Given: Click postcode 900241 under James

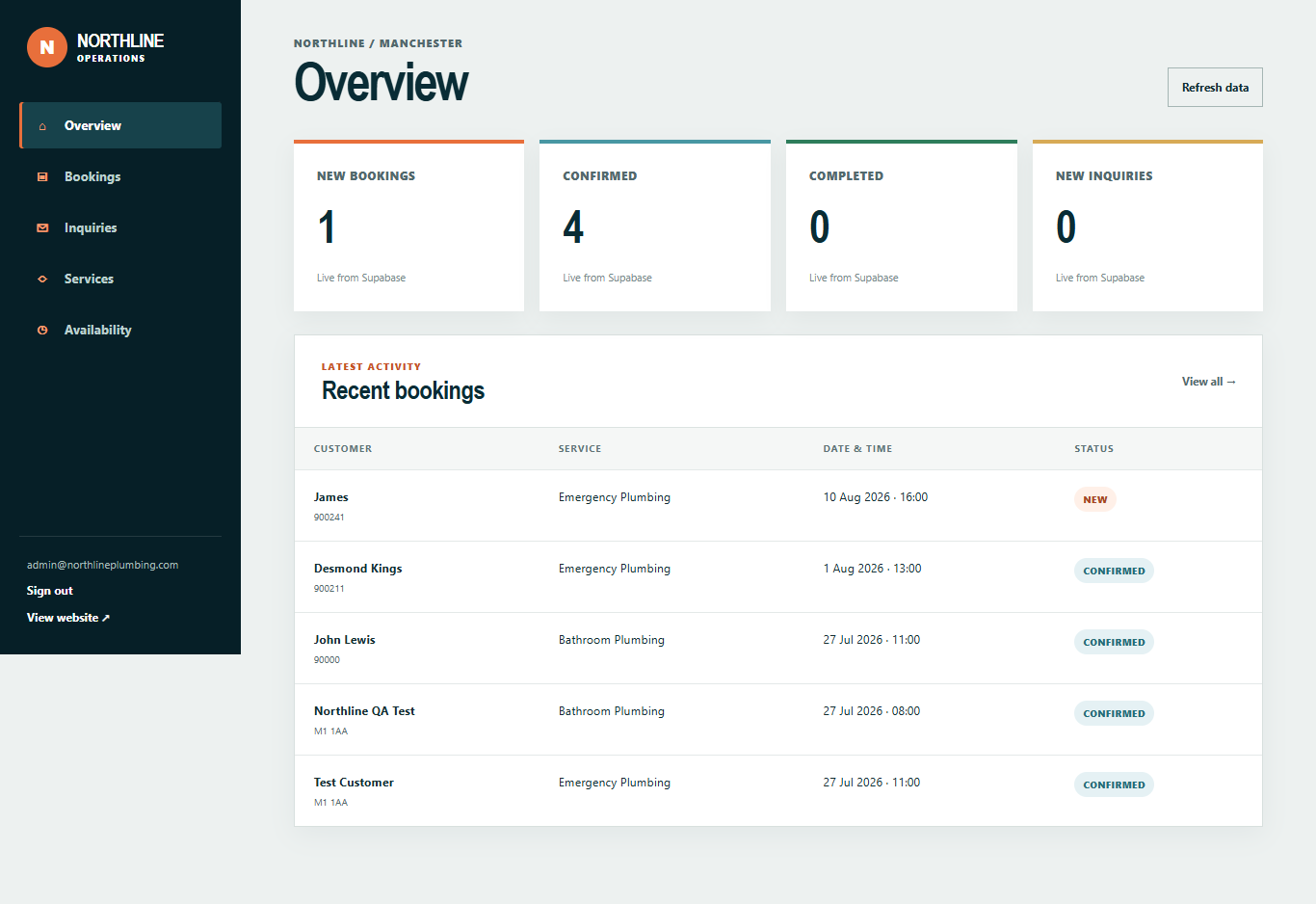Looking at the screenshot, I should pos(329,518).
